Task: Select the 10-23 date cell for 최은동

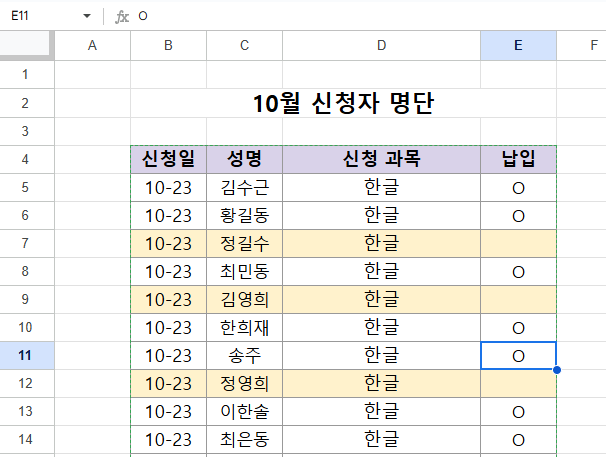Action: 169,440
